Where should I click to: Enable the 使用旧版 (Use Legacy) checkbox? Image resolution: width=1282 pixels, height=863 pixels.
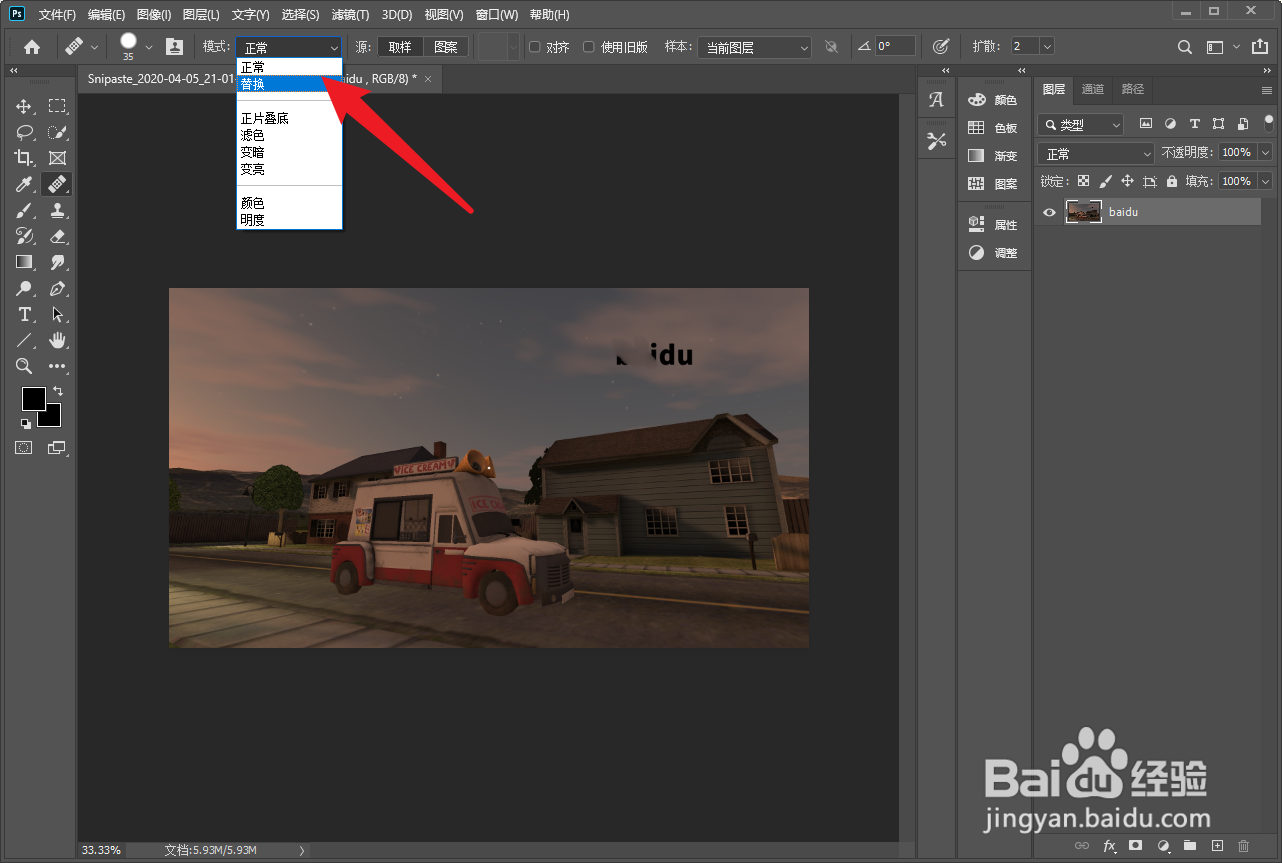click(589, 47)
